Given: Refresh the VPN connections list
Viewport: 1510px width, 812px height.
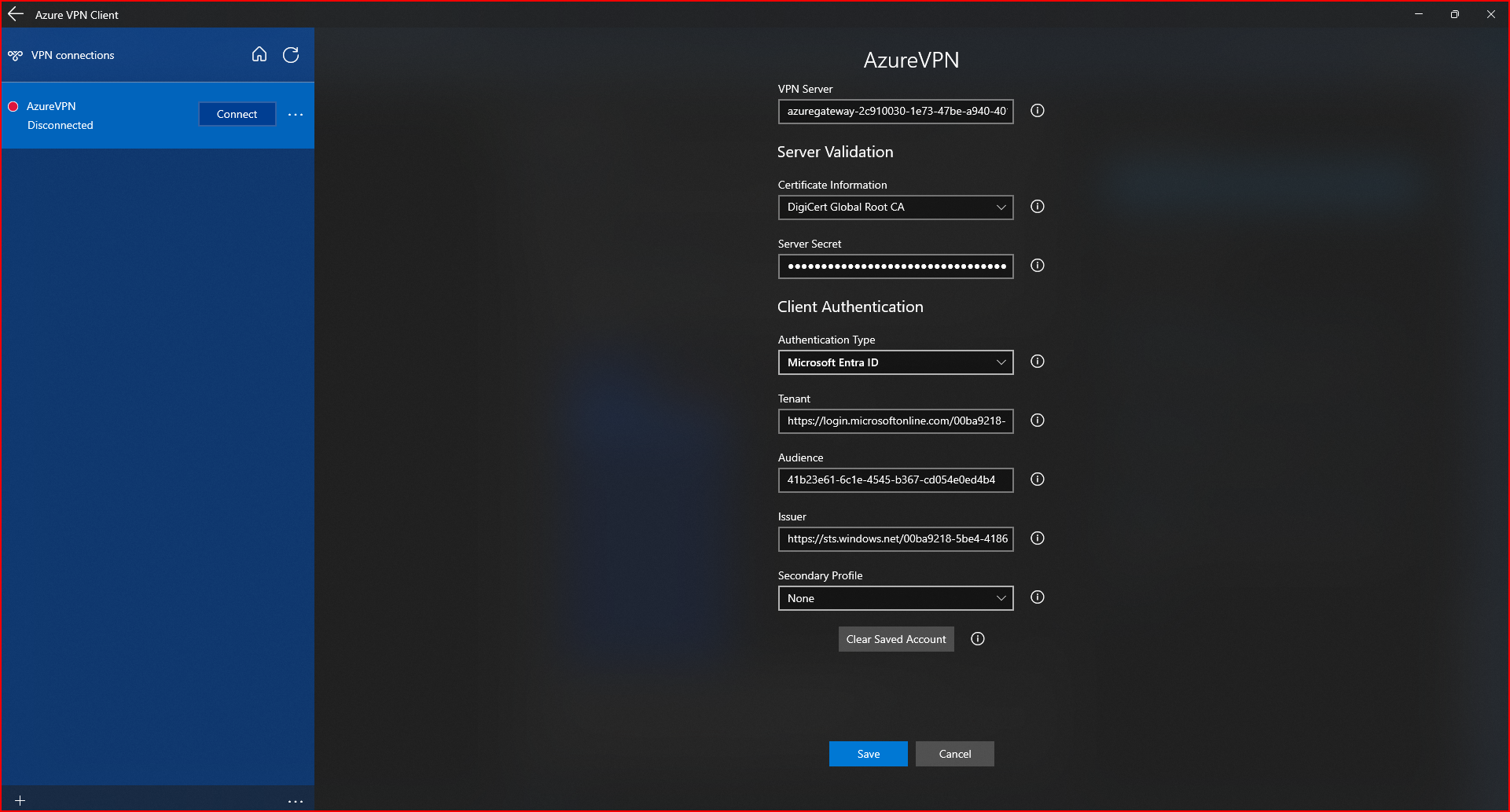Looking at the screenshot, I should (x=291, y=54).
